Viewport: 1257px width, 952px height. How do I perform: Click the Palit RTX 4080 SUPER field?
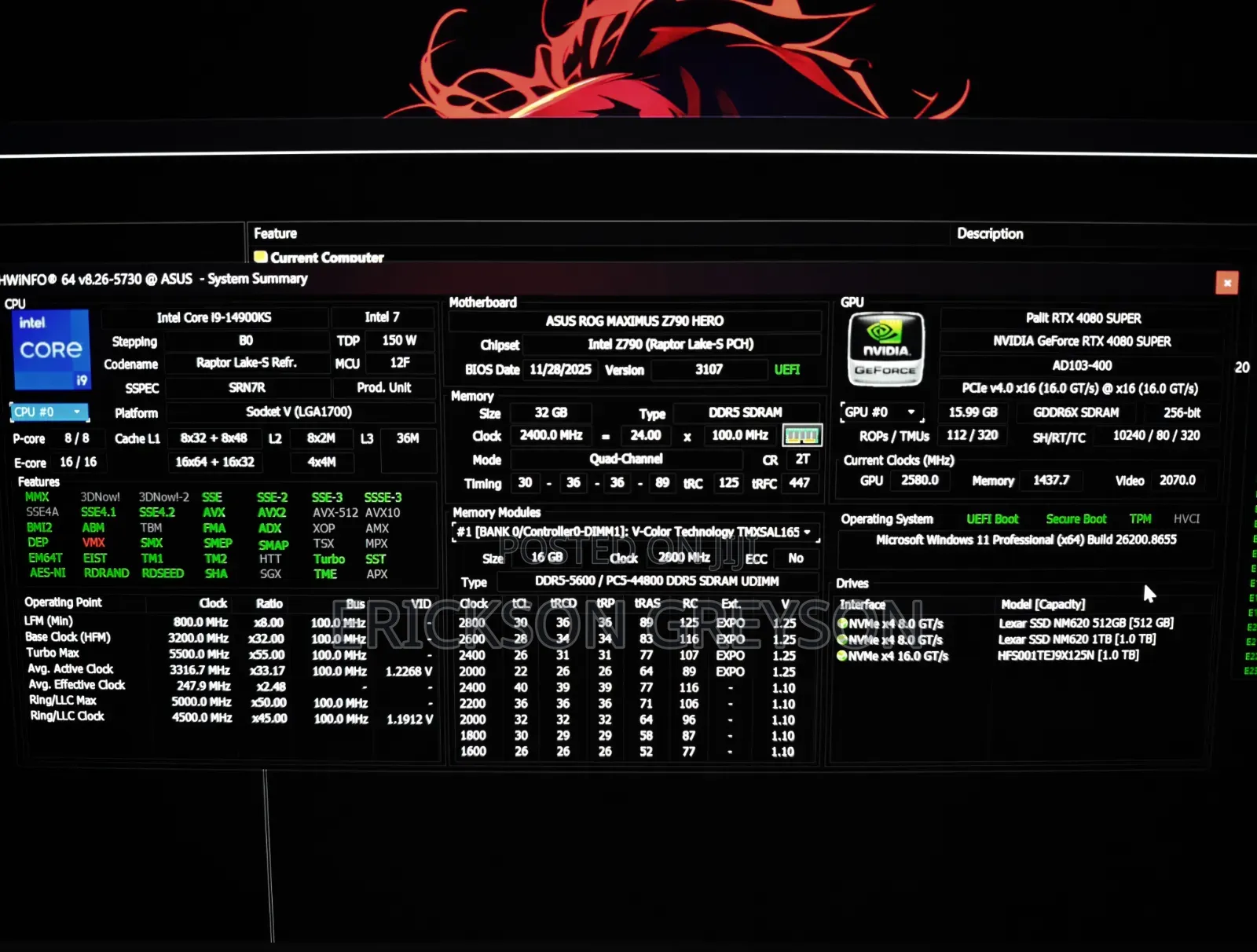coord(1083,318)
